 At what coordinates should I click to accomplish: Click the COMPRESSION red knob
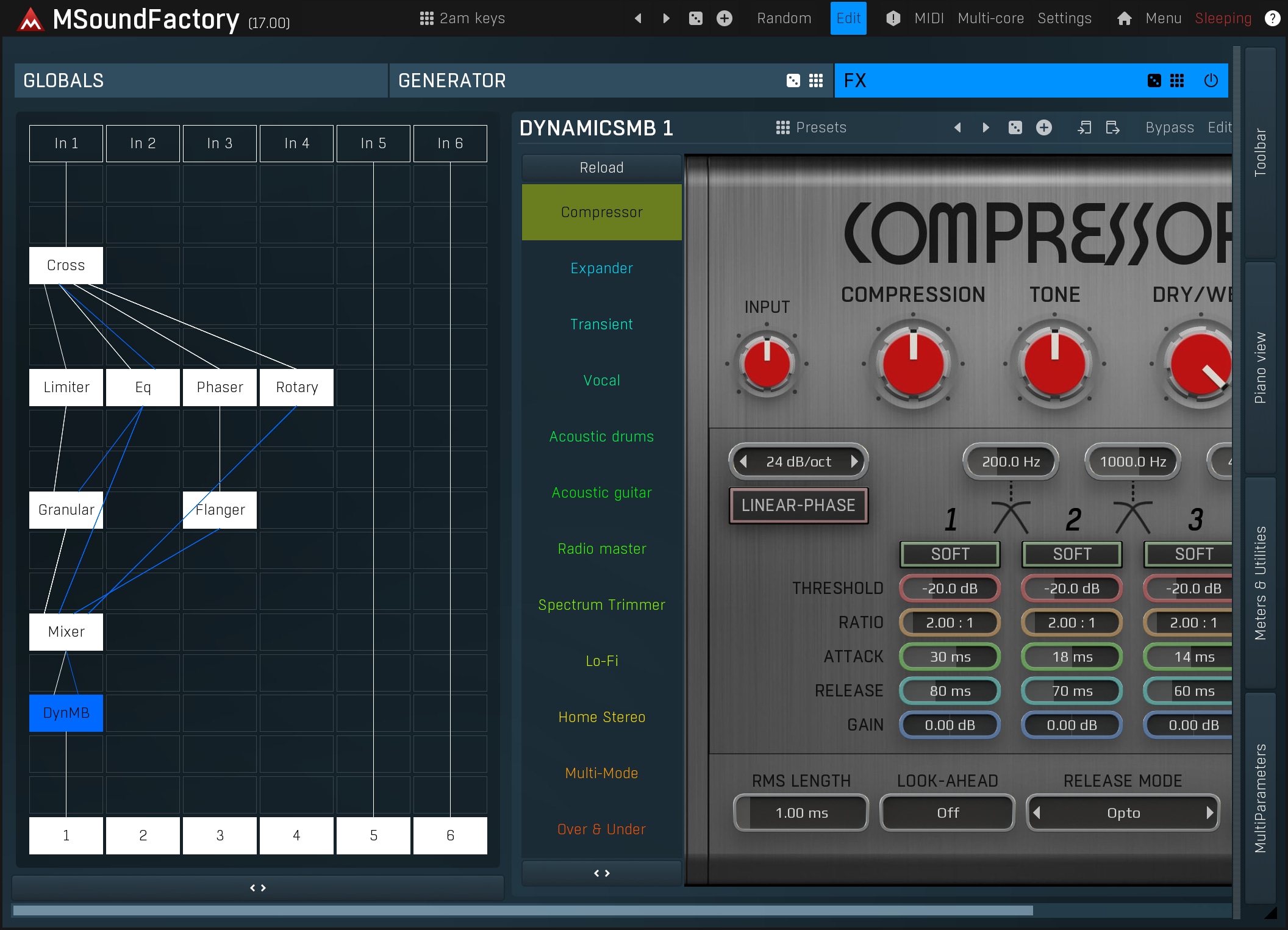tap(912, 364)
